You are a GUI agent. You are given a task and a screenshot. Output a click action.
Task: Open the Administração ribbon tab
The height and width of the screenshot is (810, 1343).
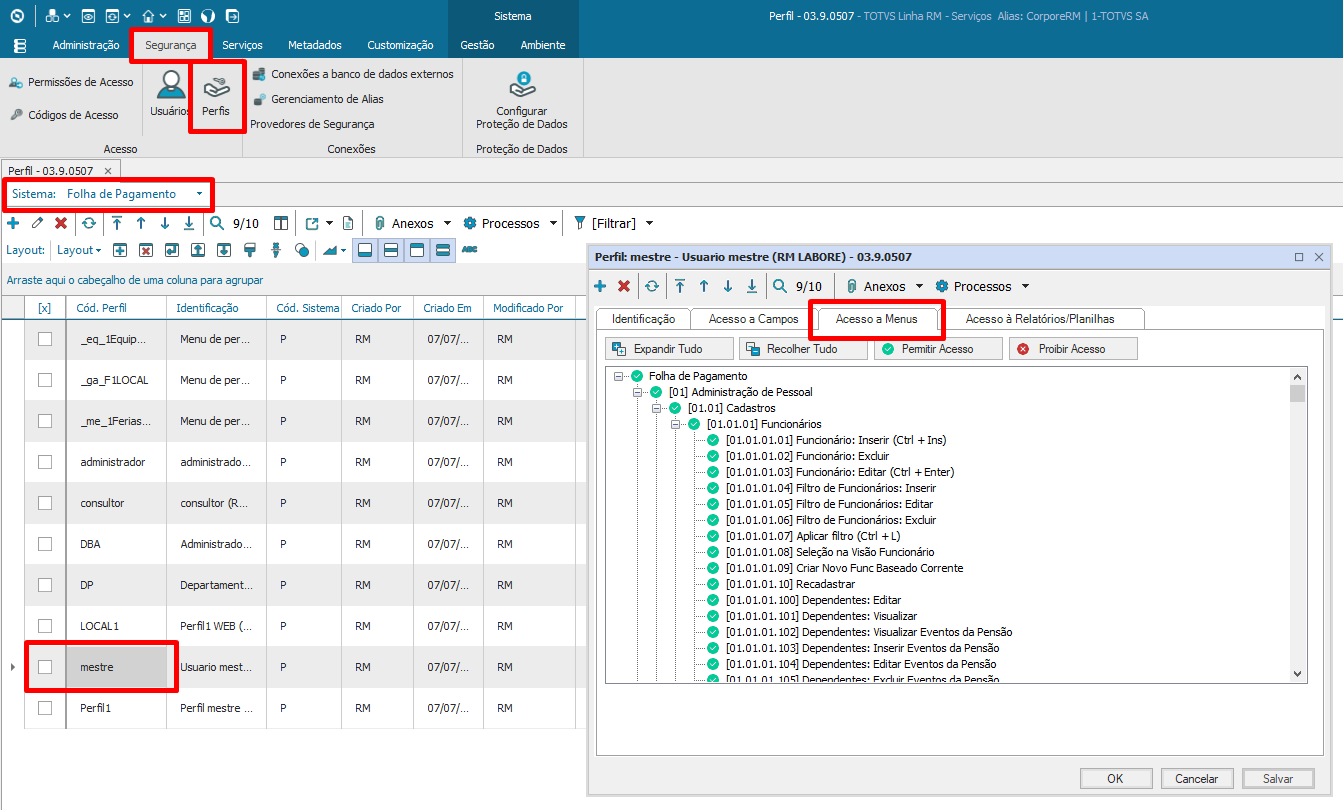pyautogui.click(x=86, y=45)
